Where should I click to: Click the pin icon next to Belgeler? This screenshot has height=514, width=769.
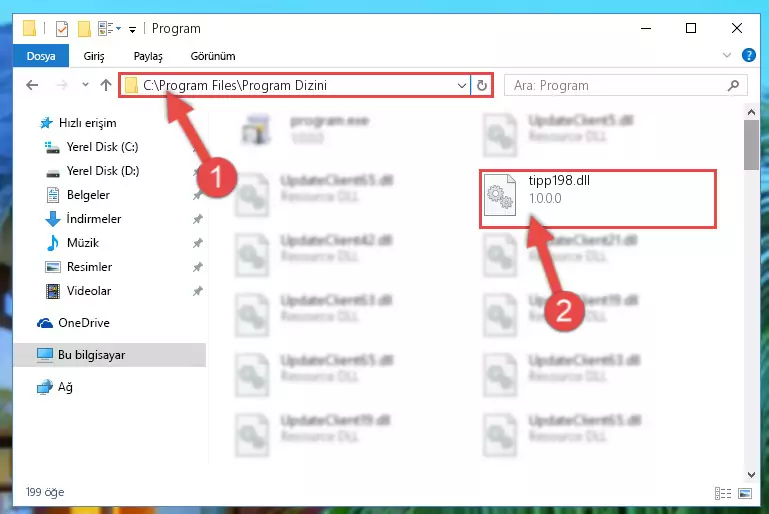click(x=197, y=195)
